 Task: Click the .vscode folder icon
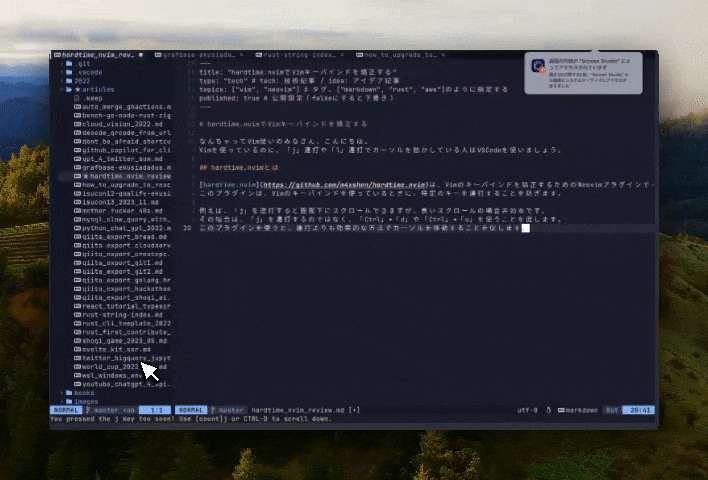pyautogui.click(x=69, y=72)
